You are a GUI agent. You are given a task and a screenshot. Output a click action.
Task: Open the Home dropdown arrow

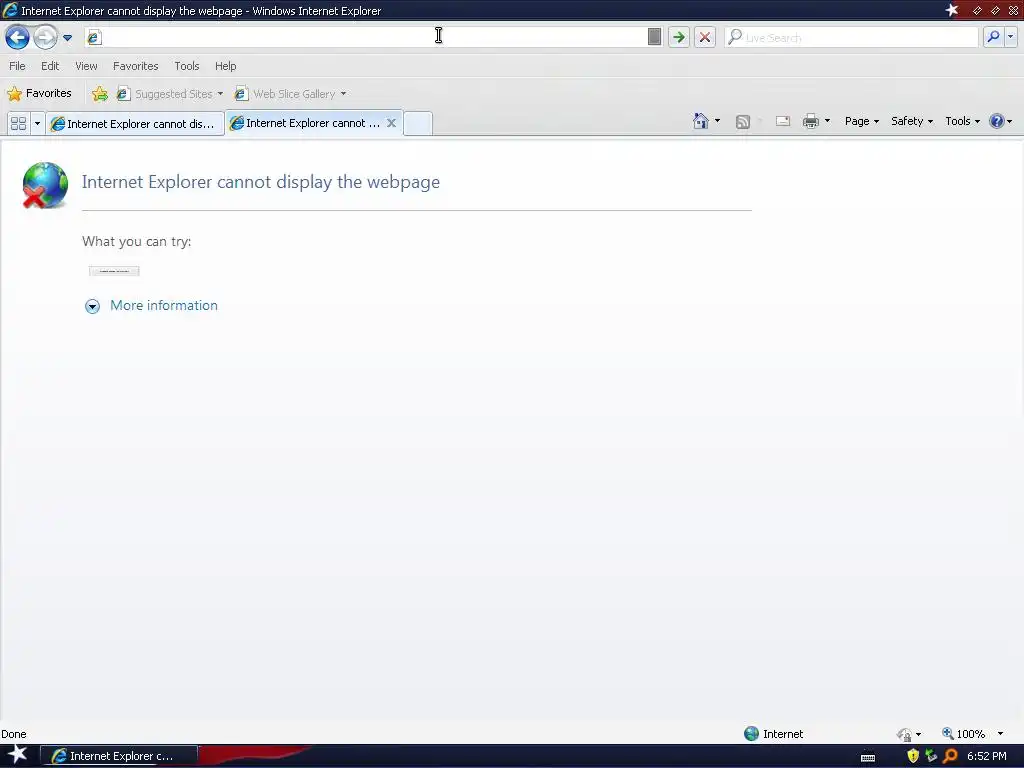(x=718, y=121)
